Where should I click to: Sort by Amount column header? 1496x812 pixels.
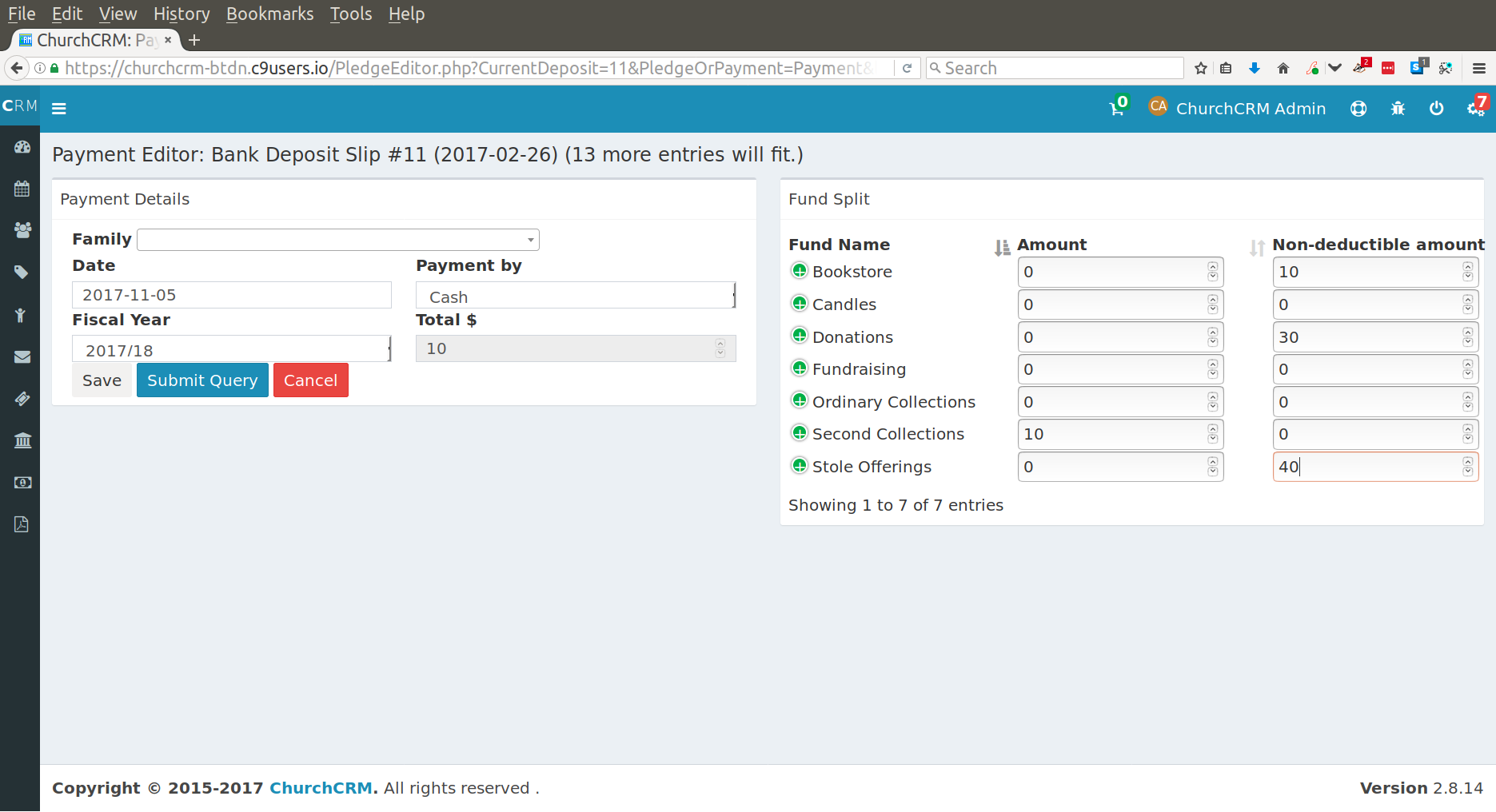coord(1051,245)
